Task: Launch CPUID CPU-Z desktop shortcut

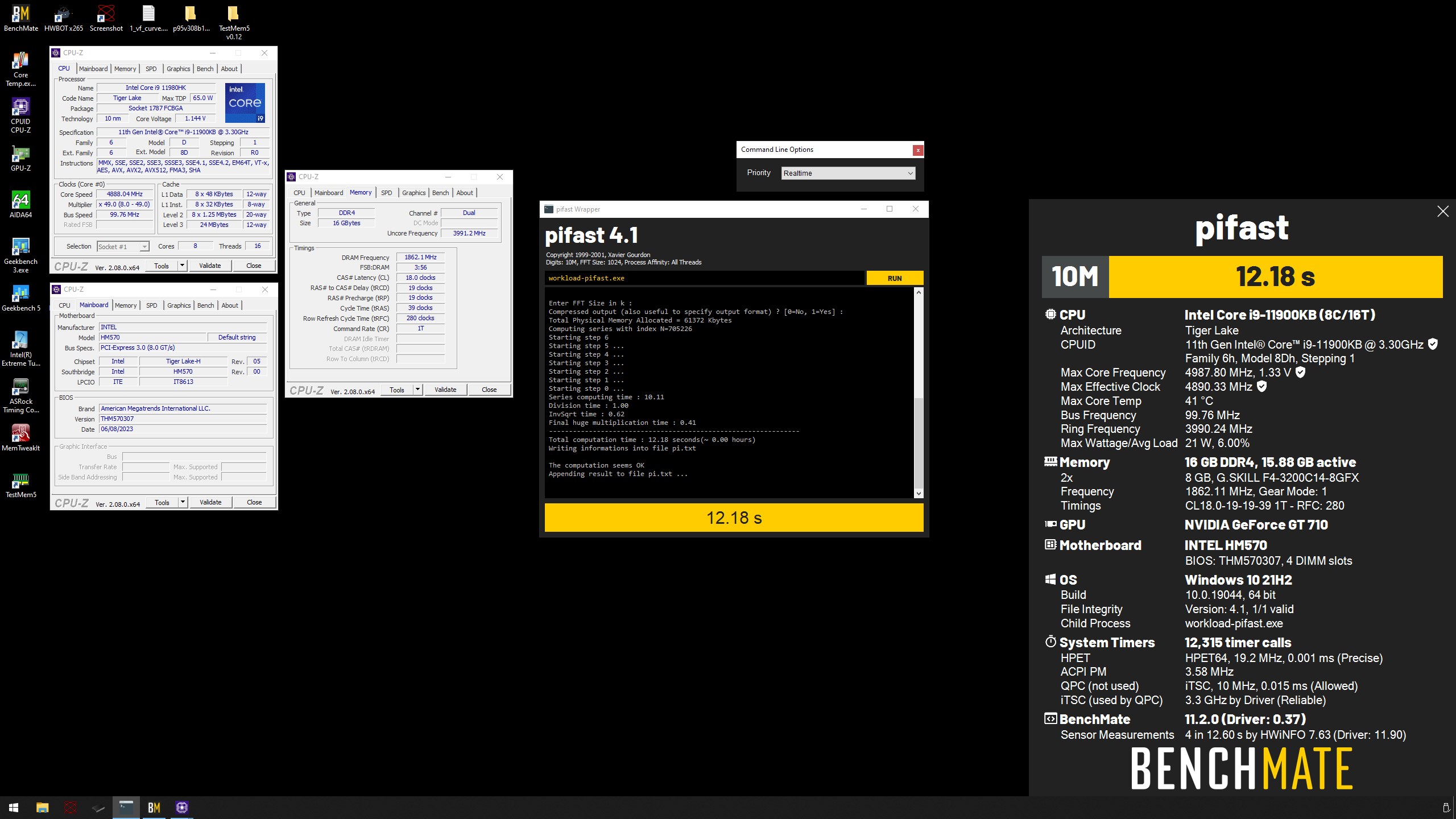Action: pos(21,115)
